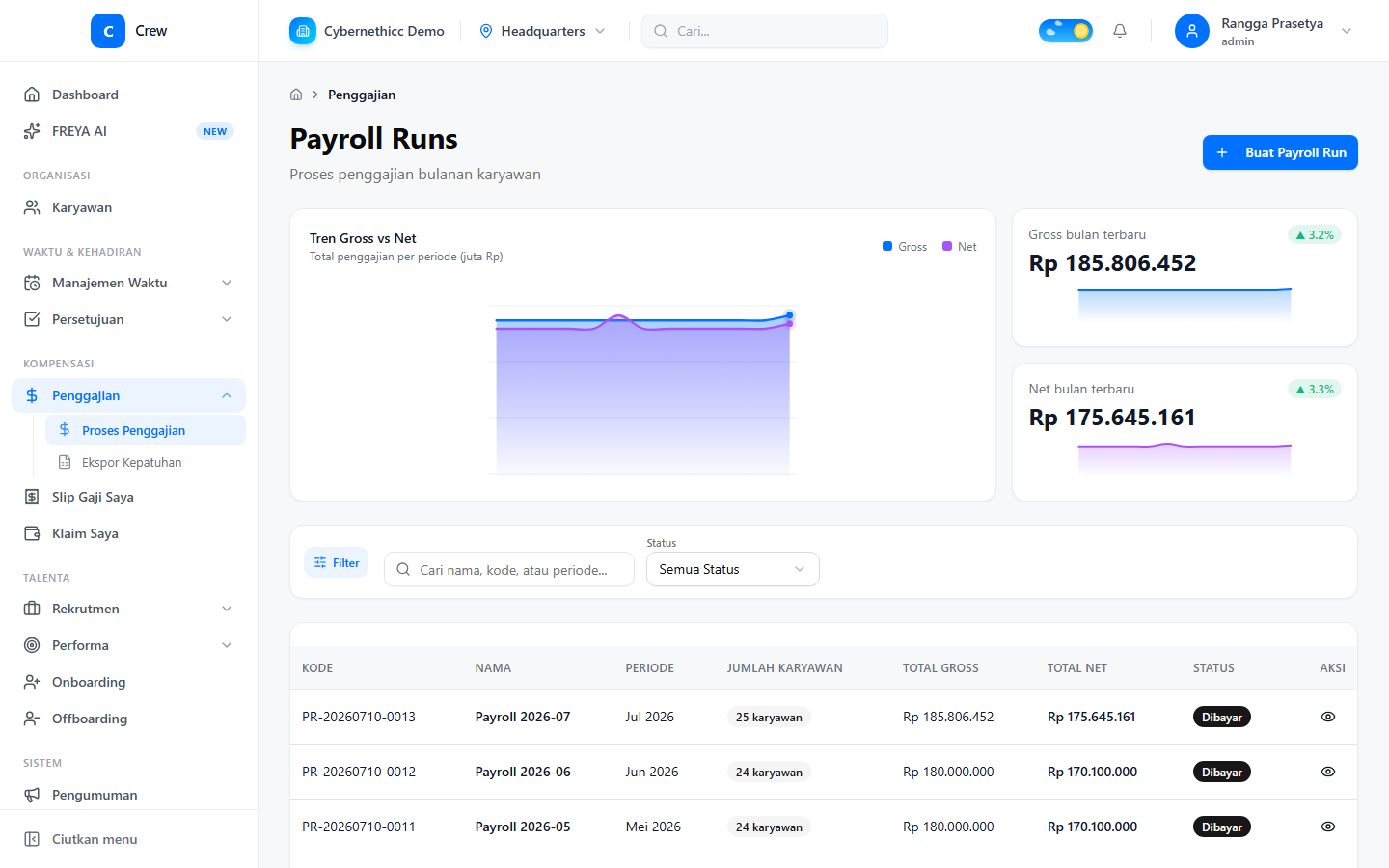Image resolution: width=1389 pixels, height=868 pixels.
Task: Click the 3.2% gross growth badge
Action: (1315, 234)
